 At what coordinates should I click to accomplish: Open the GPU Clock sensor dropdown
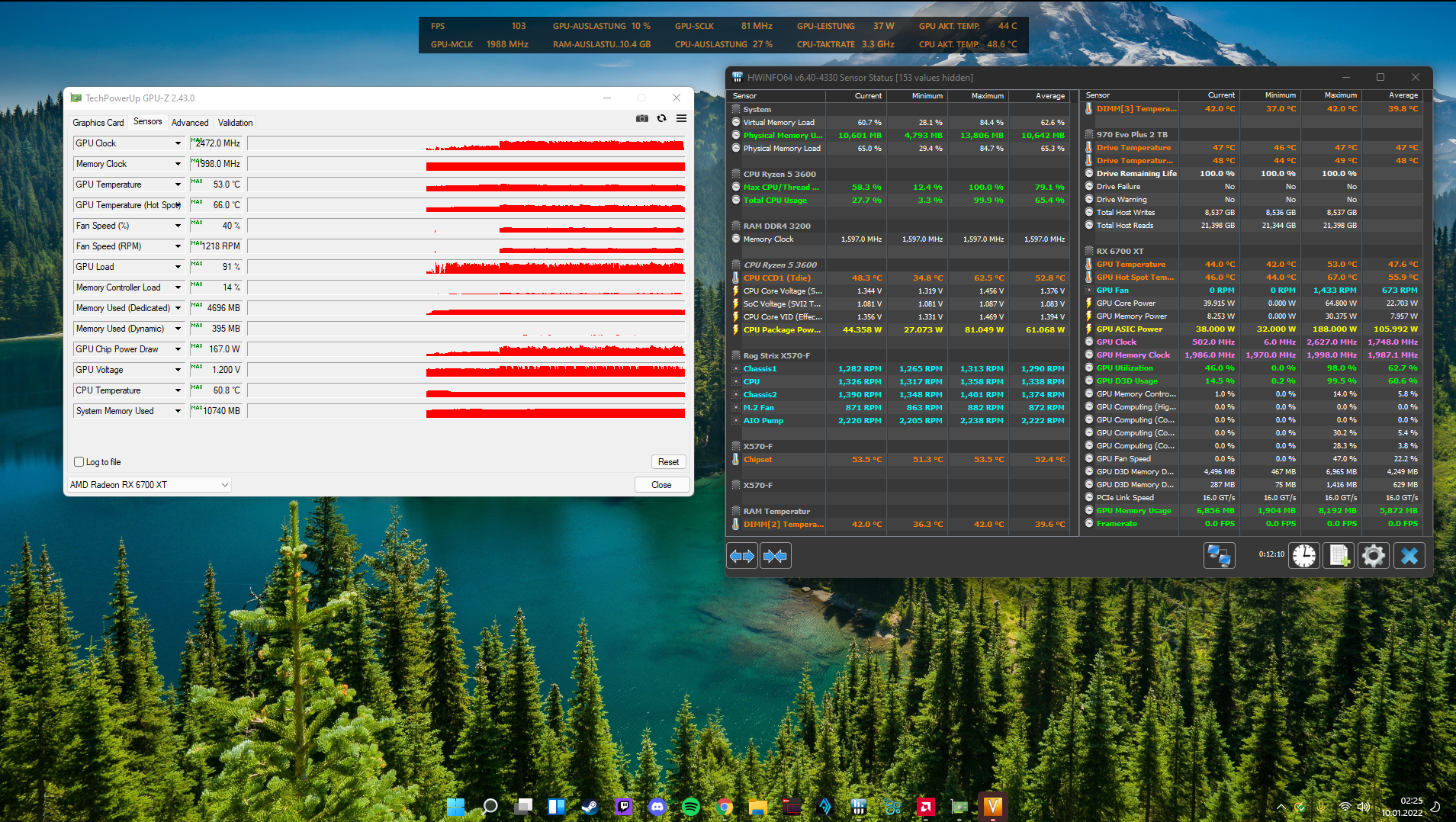pyautogui.click(x=178, y=143)
